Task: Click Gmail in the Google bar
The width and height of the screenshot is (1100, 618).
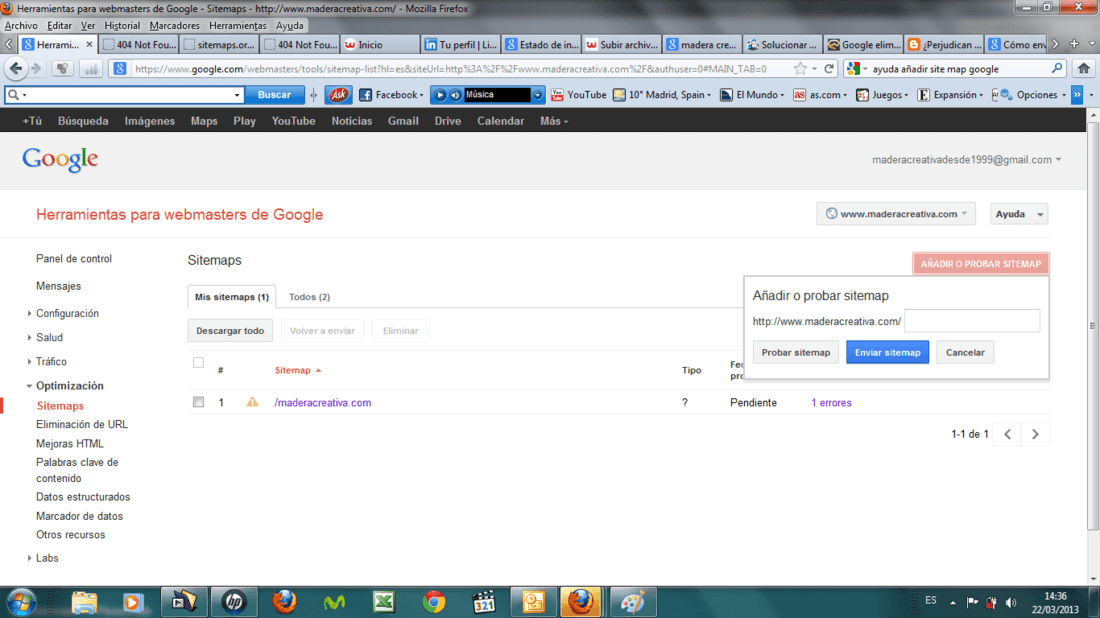Action: point(403,121)
